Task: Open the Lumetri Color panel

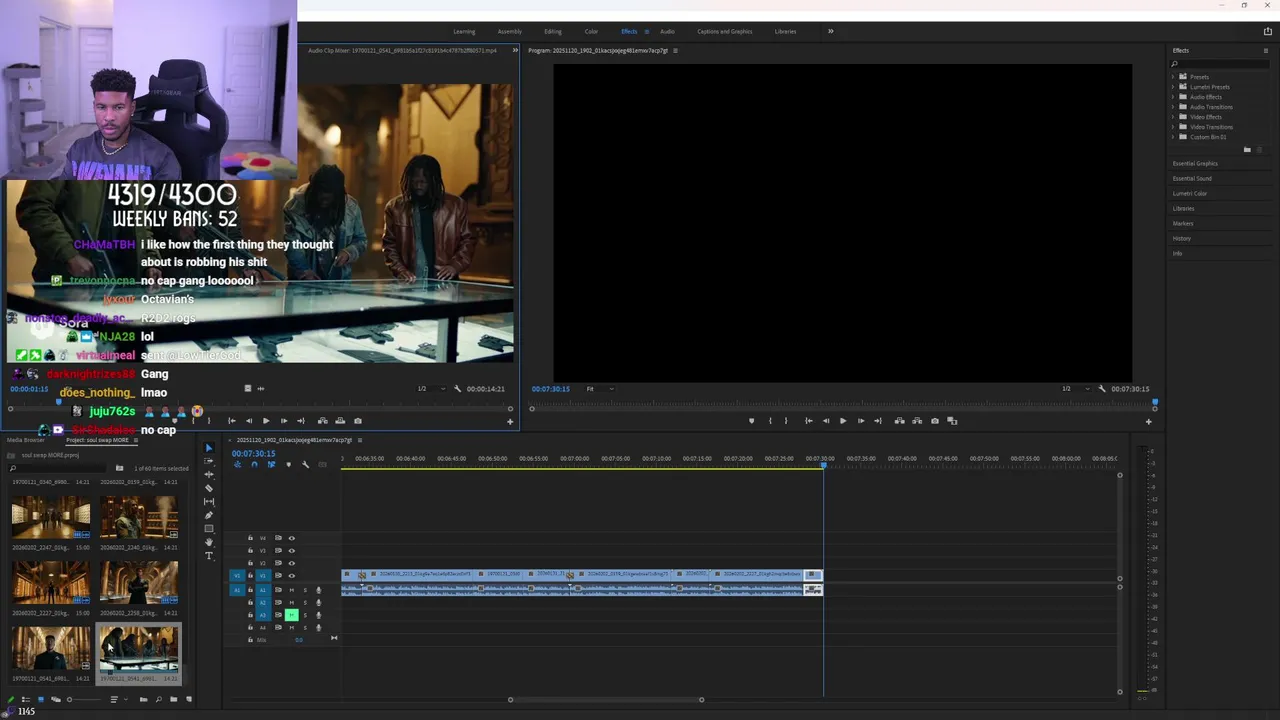Action: click(x=1190, y=193)
